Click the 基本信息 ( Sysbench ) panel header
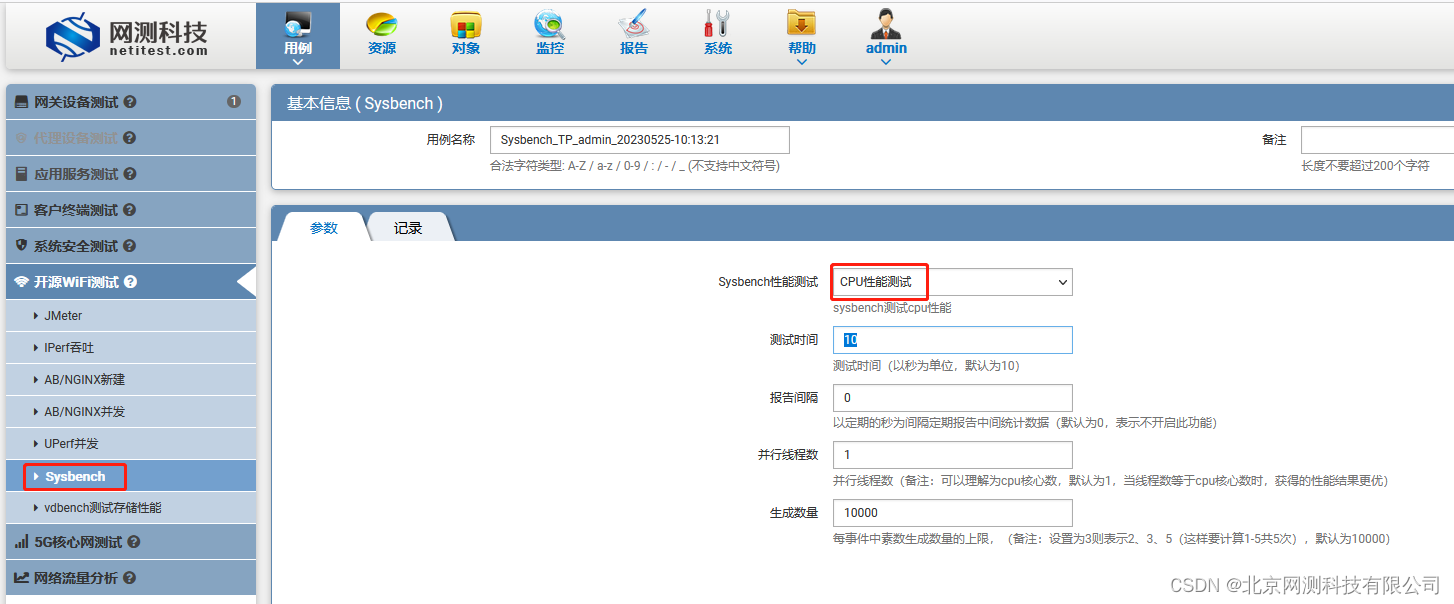Image resolution: width=1454 pixels, height=604 pixels. click(x=862, y=103)
